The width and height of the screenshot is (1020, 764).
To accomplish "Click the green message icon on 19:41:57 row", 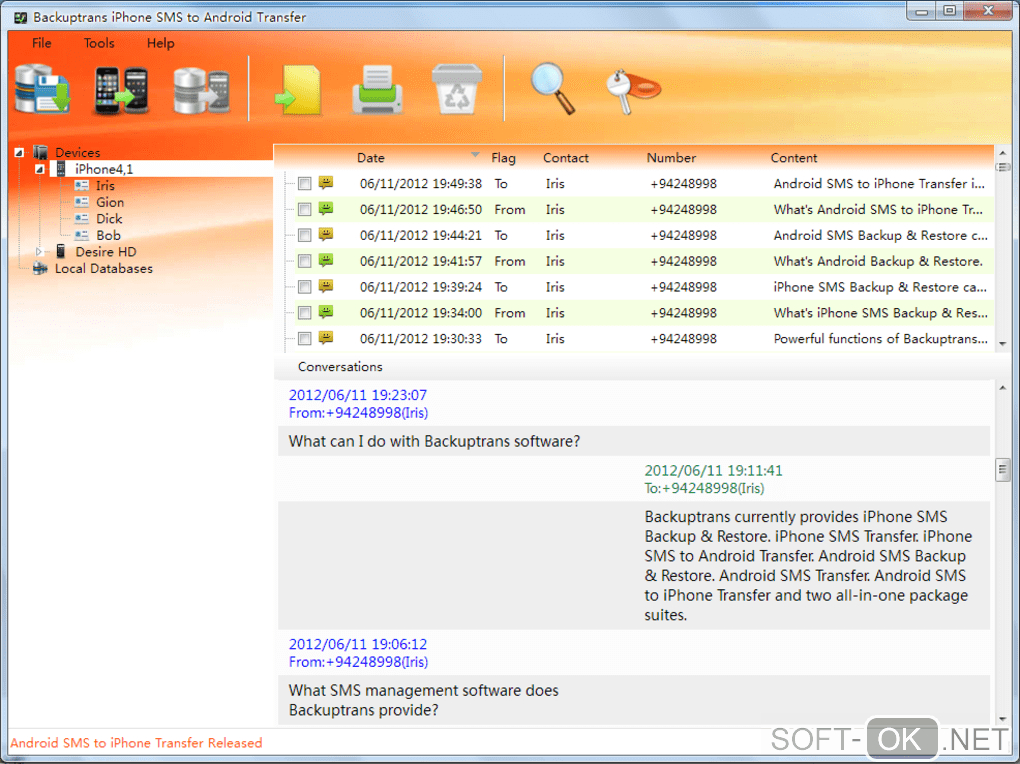I will pyautogui.click(x=326, y=260).
